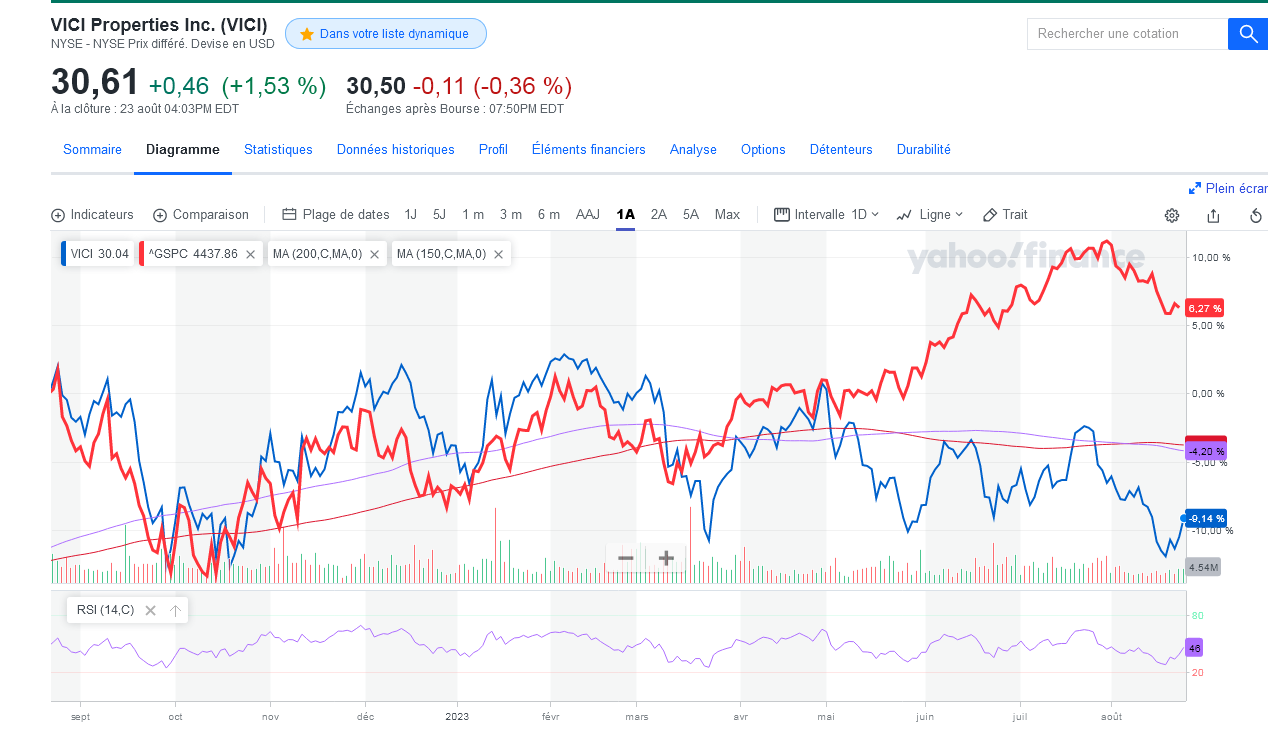
Task: Open the Données historiques tab
Action: click(x=395, y=150)
